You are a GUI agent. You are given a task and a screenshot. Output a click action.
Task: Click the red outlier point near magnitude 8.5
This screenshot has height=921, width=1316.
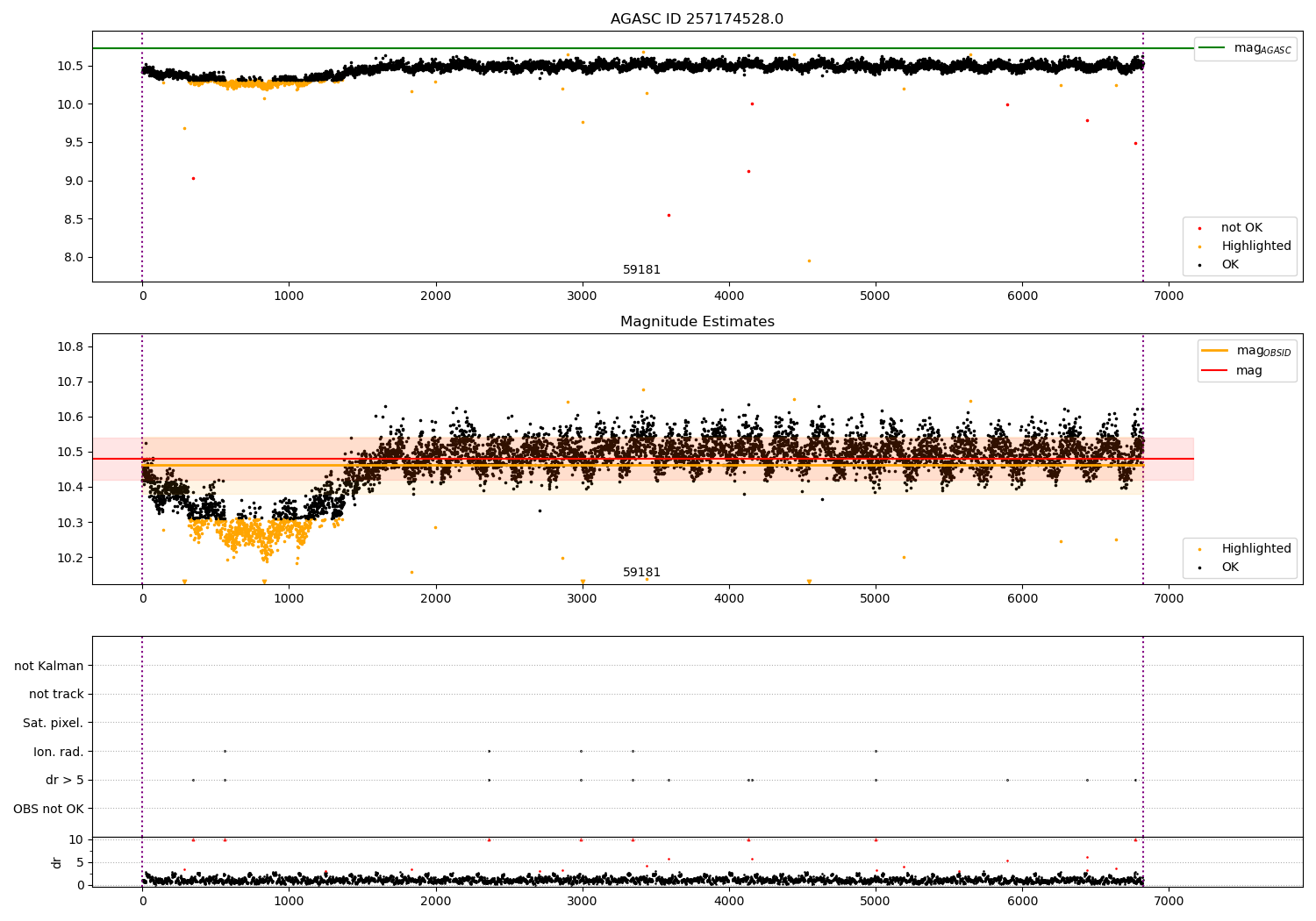669,215
